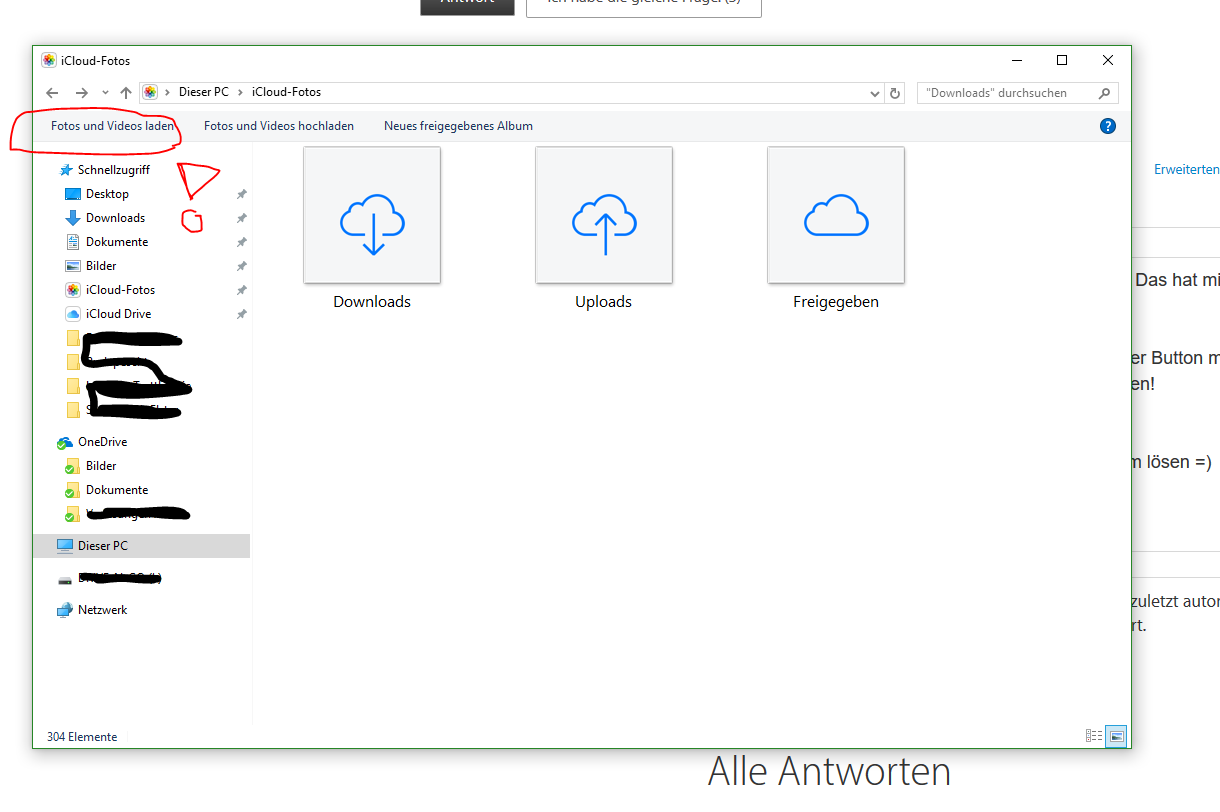Select iCloud-Fotos in the address breadcrumb
This screenshot has width=1220, height=812.
tap(286, 92)
